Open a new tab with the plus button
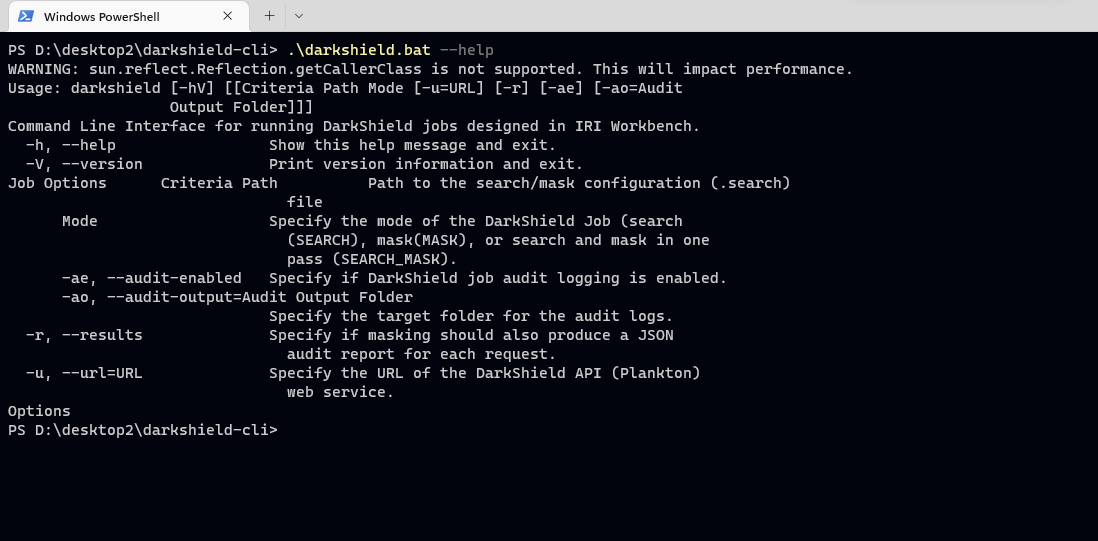Image resolution: width=1098 pixels, height=541 pixels. click(x=270, y=15)
